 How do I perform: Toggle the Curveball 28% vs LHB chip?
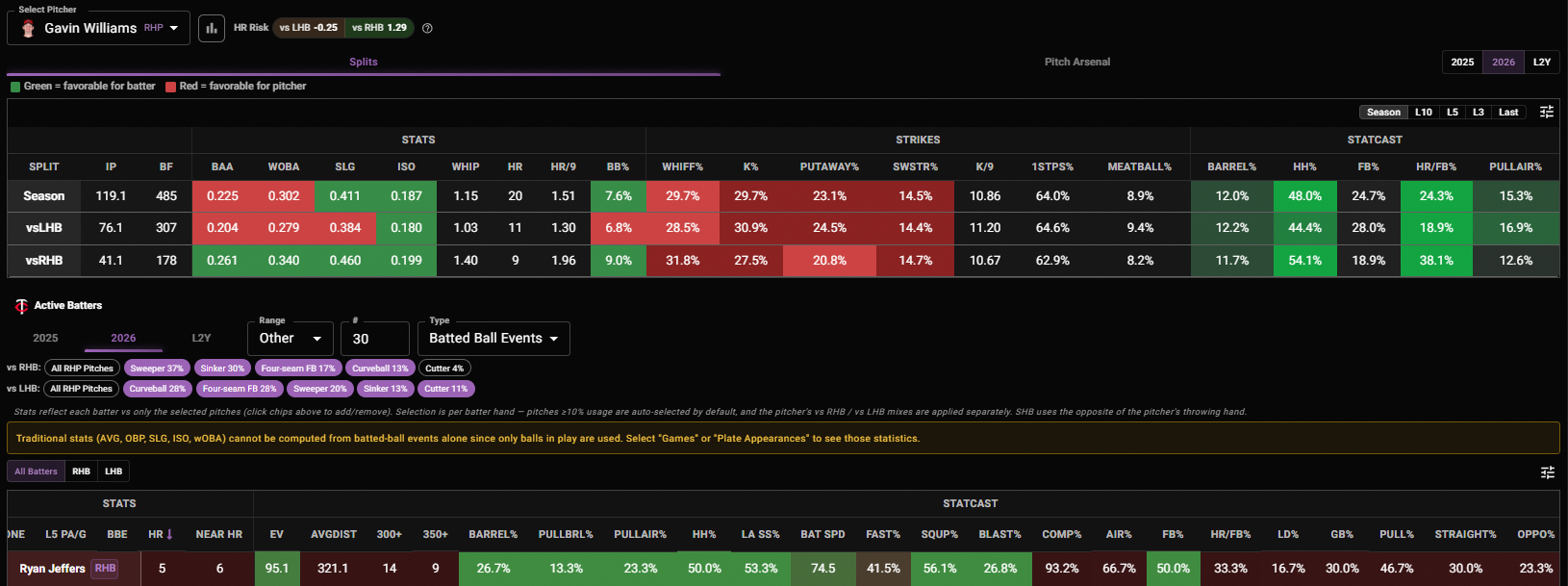(157, 389)
